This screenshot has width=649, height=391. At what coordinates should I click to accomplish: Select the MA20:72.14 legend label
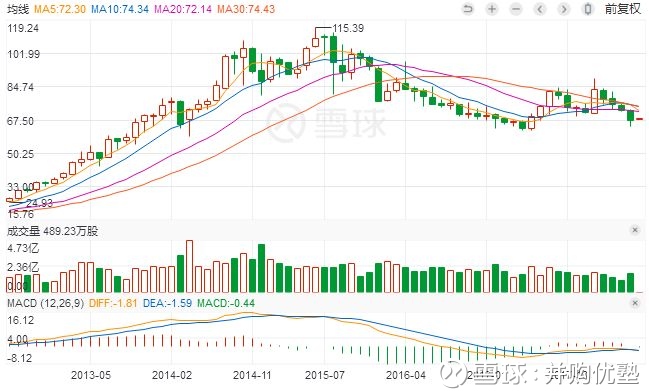(x=183, y=9)
